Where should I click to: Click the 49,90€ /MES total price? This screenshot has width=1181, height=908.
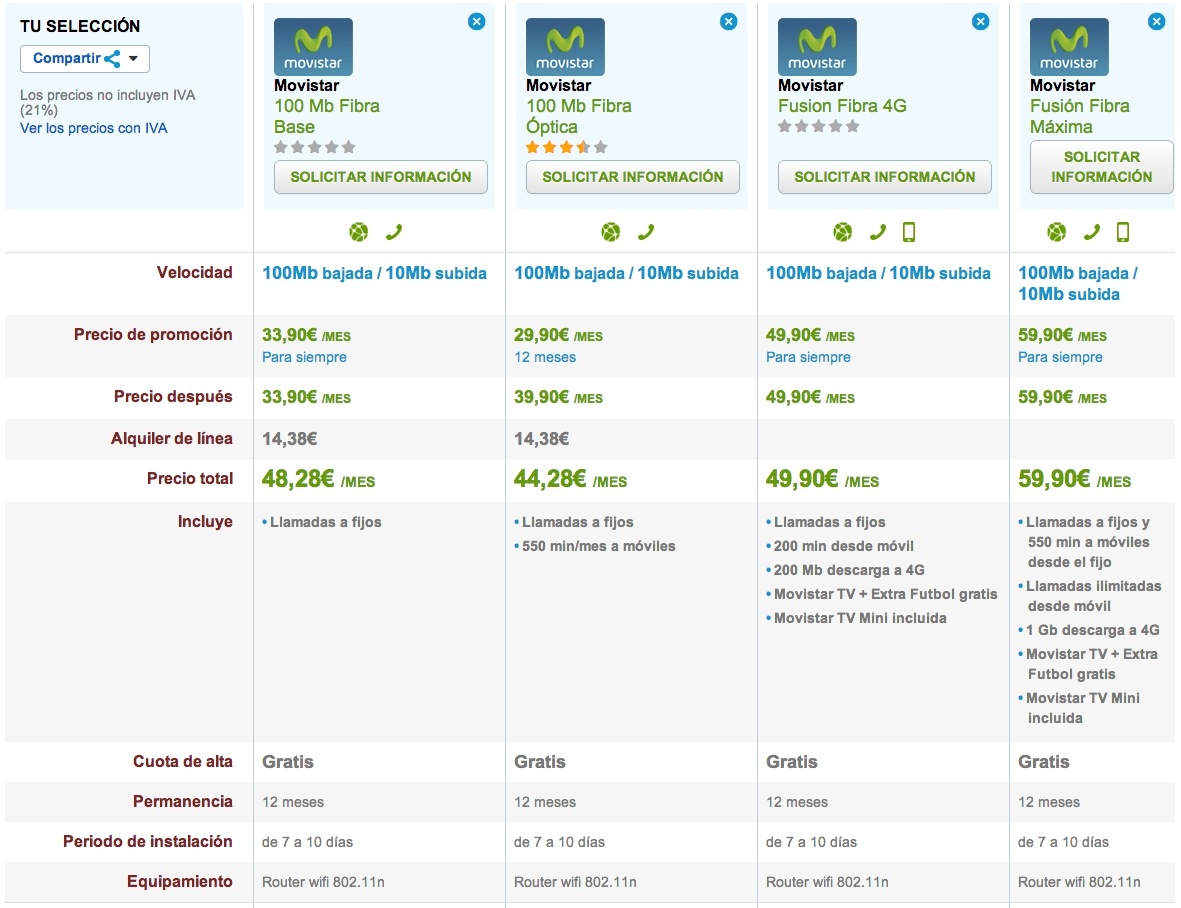822,479
